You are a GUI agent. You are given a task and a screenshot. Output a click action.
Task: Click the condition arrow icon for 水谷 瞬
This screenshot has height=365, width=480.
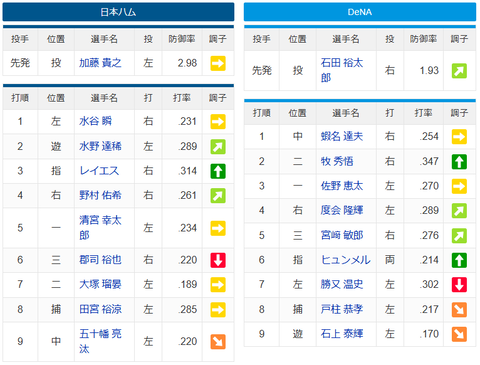218,122
